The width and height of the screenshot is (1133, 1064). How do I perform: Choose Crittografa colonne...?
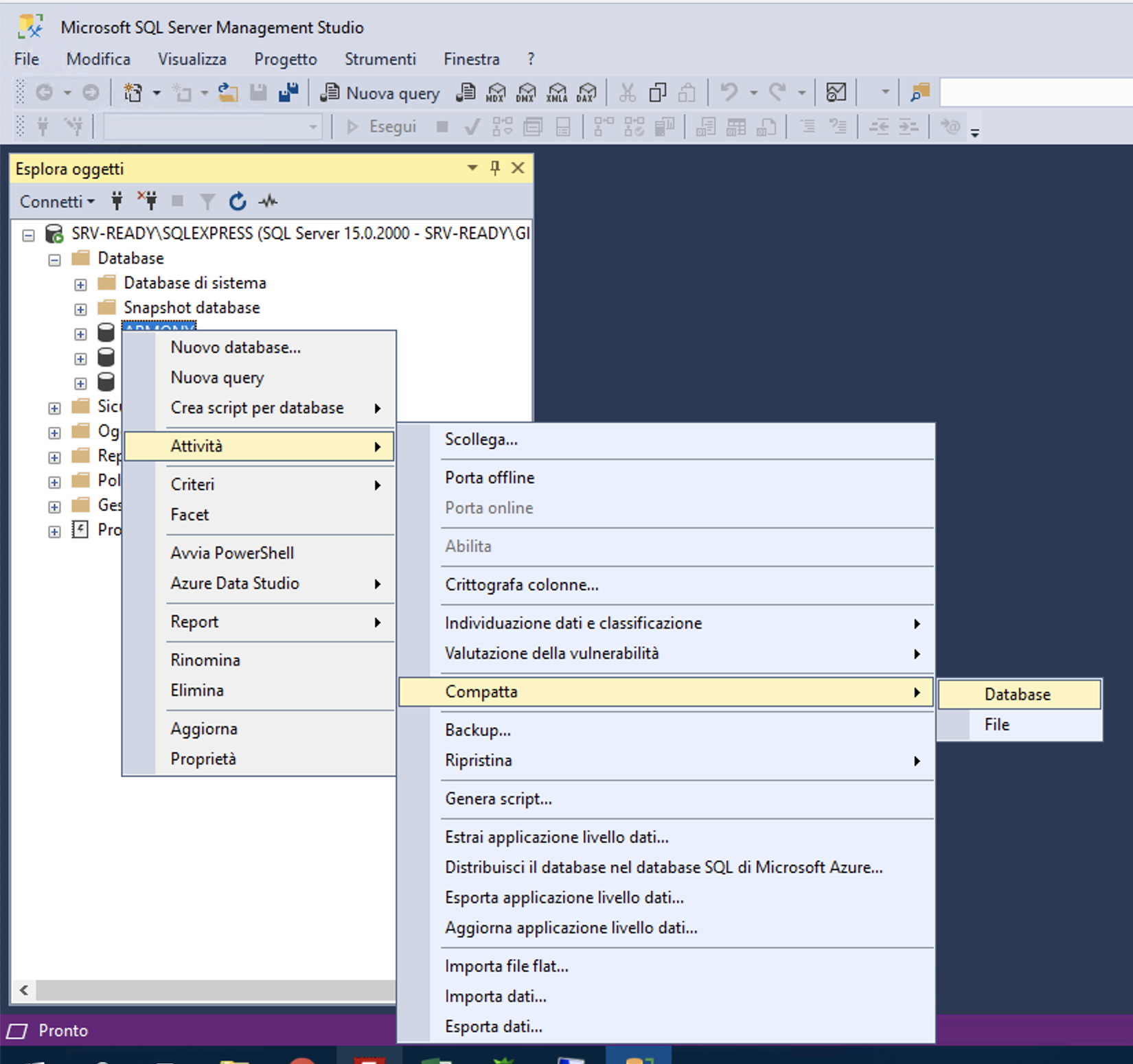[x=666, y=585]
